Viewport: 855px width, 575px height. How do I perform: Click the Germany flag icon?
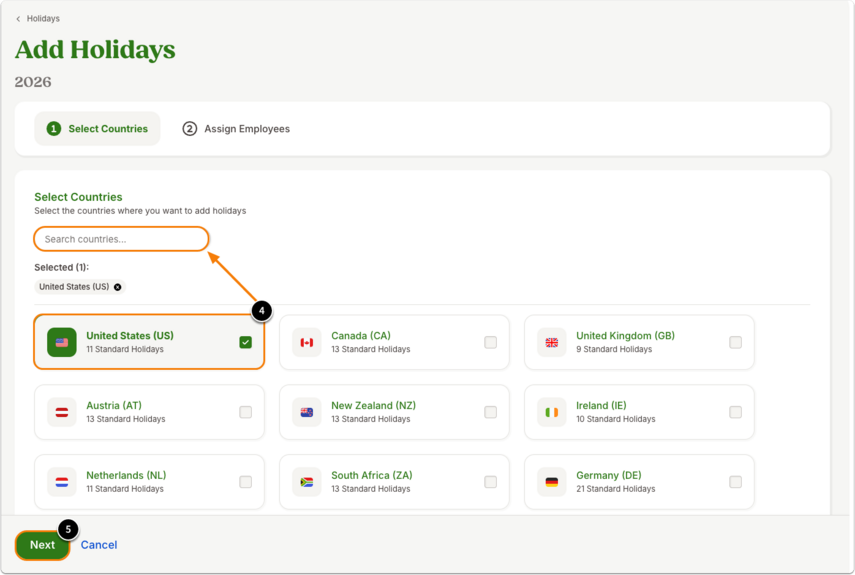click(552, 482)
